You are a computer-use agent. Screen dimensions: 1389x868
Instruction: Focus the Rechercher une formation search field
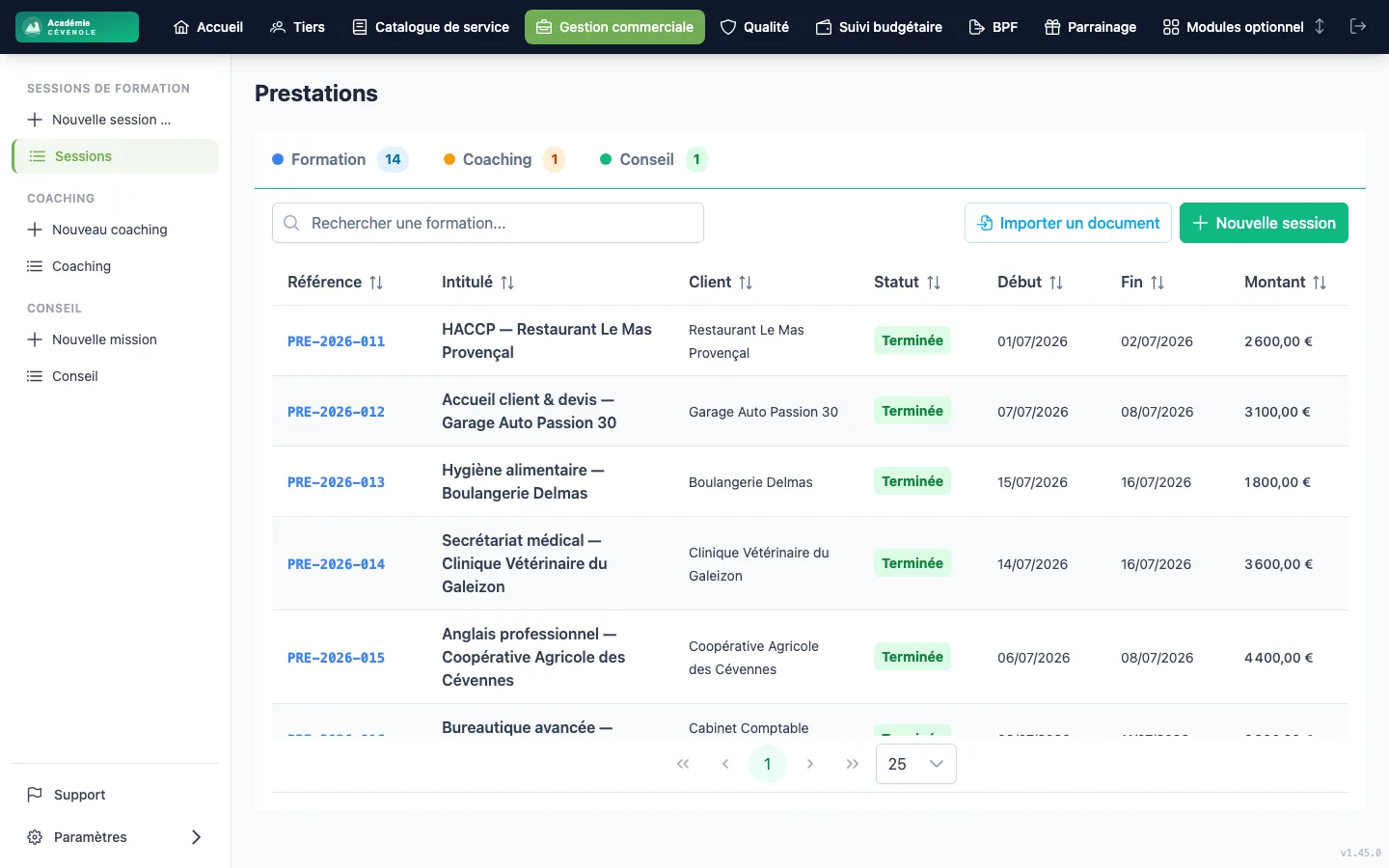[x=488, y=223]
